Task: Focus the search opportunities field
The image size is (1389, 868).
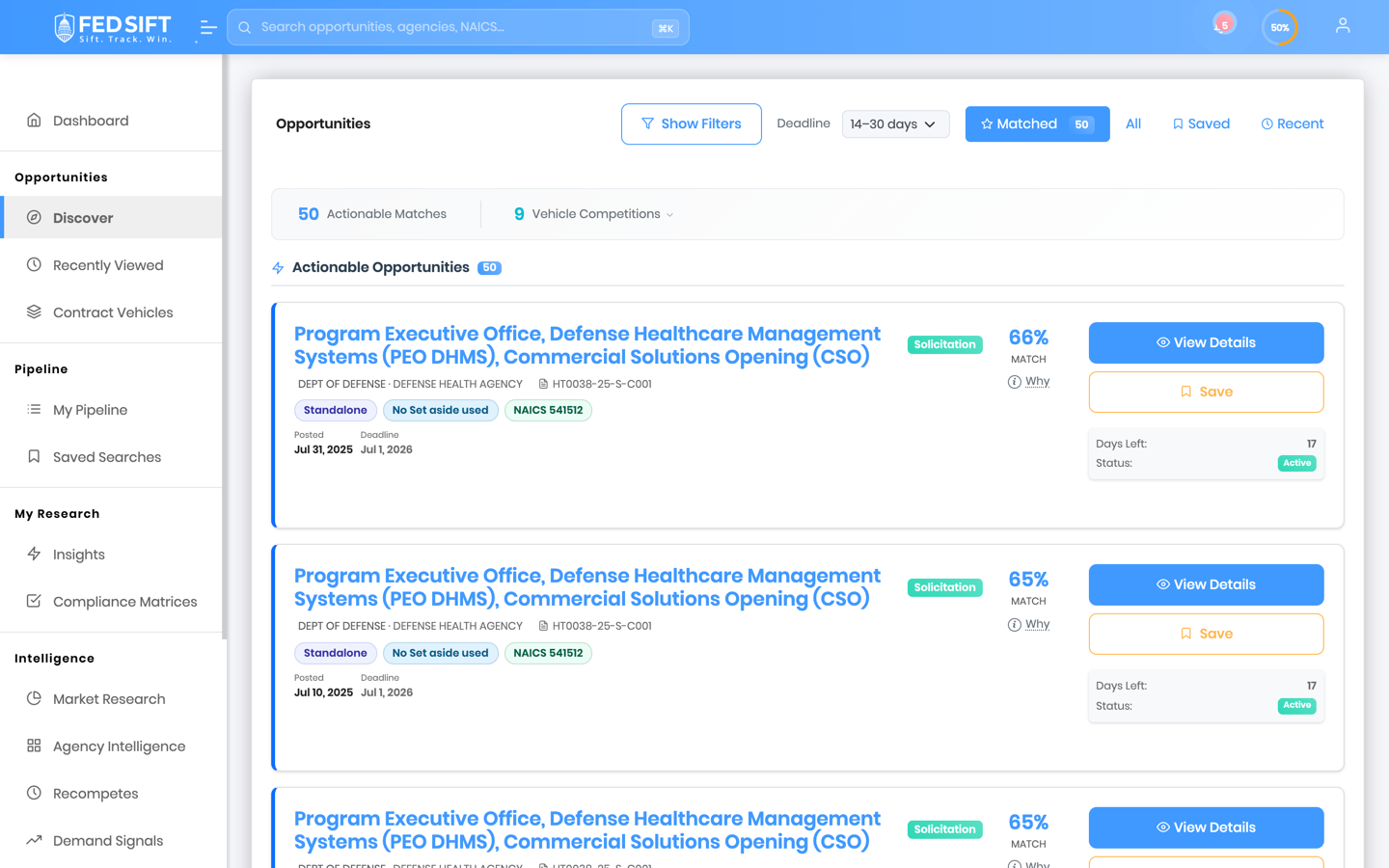Action: point(458,28)
